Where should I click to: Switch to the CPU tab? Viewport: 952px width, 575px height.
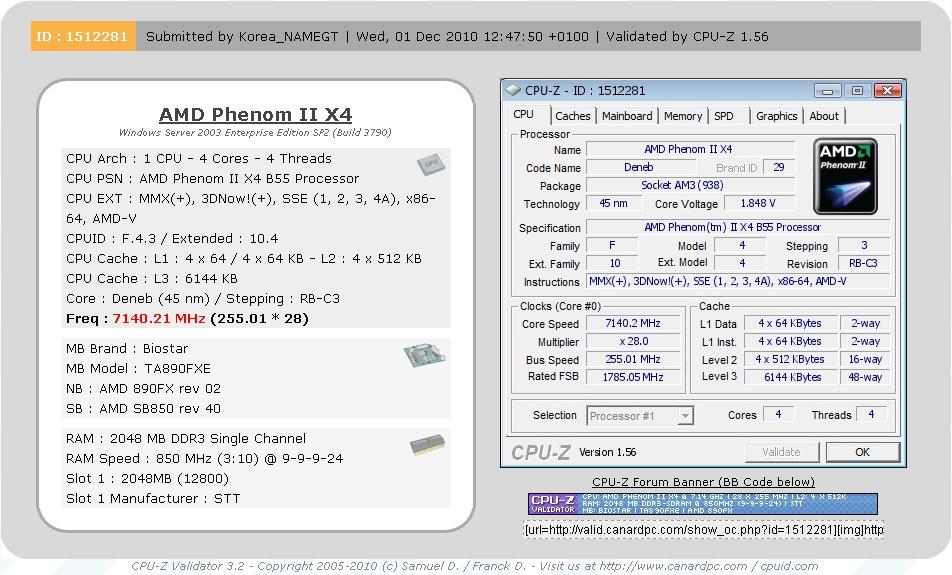pos(523,115)
